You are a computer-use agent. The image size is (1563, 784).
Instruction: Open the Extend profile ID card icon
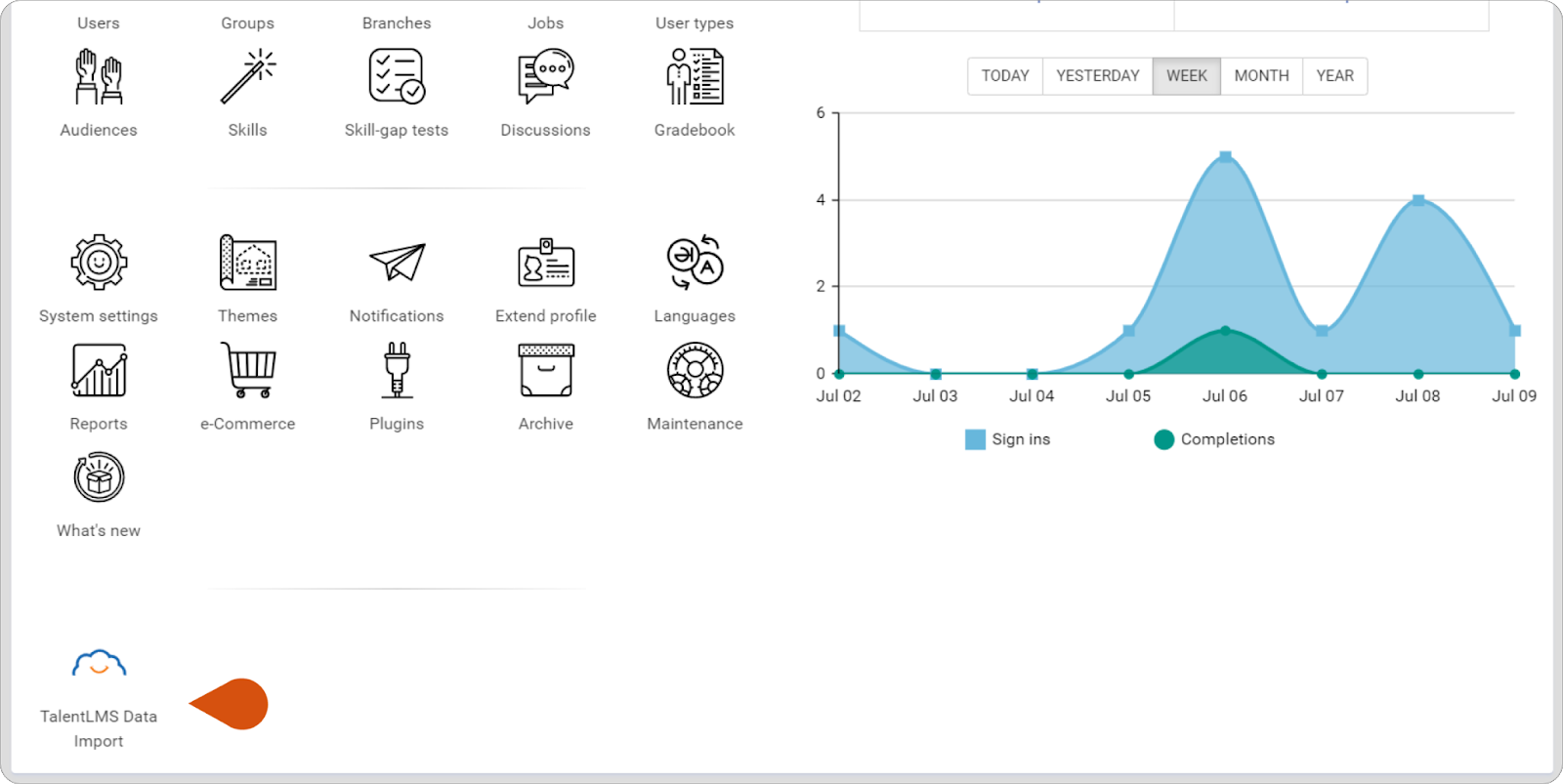545,262
